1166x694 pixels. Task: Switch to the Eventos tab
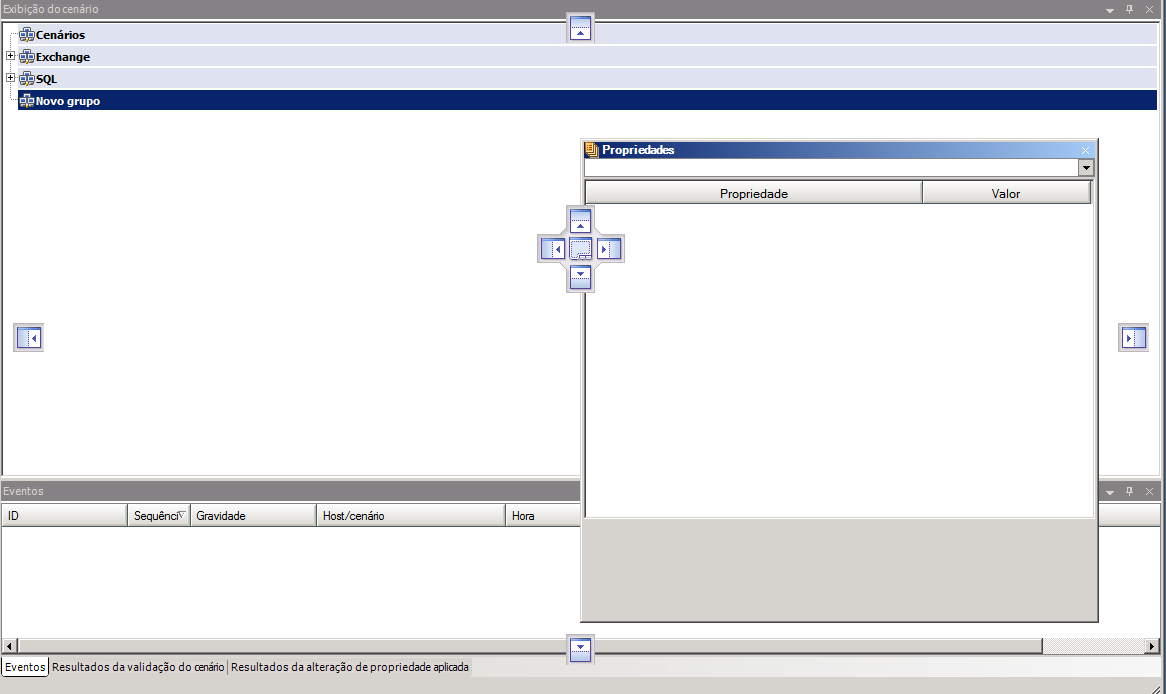(25, 666)
